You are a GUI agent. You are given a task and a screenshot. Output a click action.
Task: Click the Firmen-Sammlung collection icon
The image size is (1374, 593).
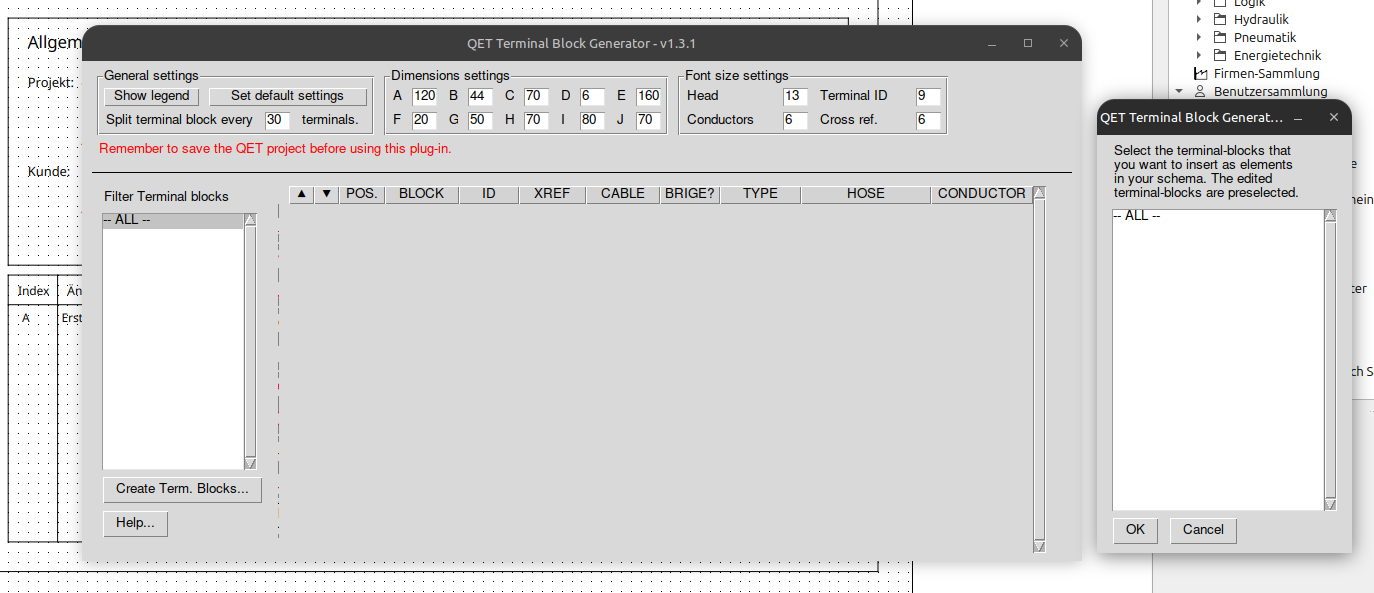click(1201, 74)
